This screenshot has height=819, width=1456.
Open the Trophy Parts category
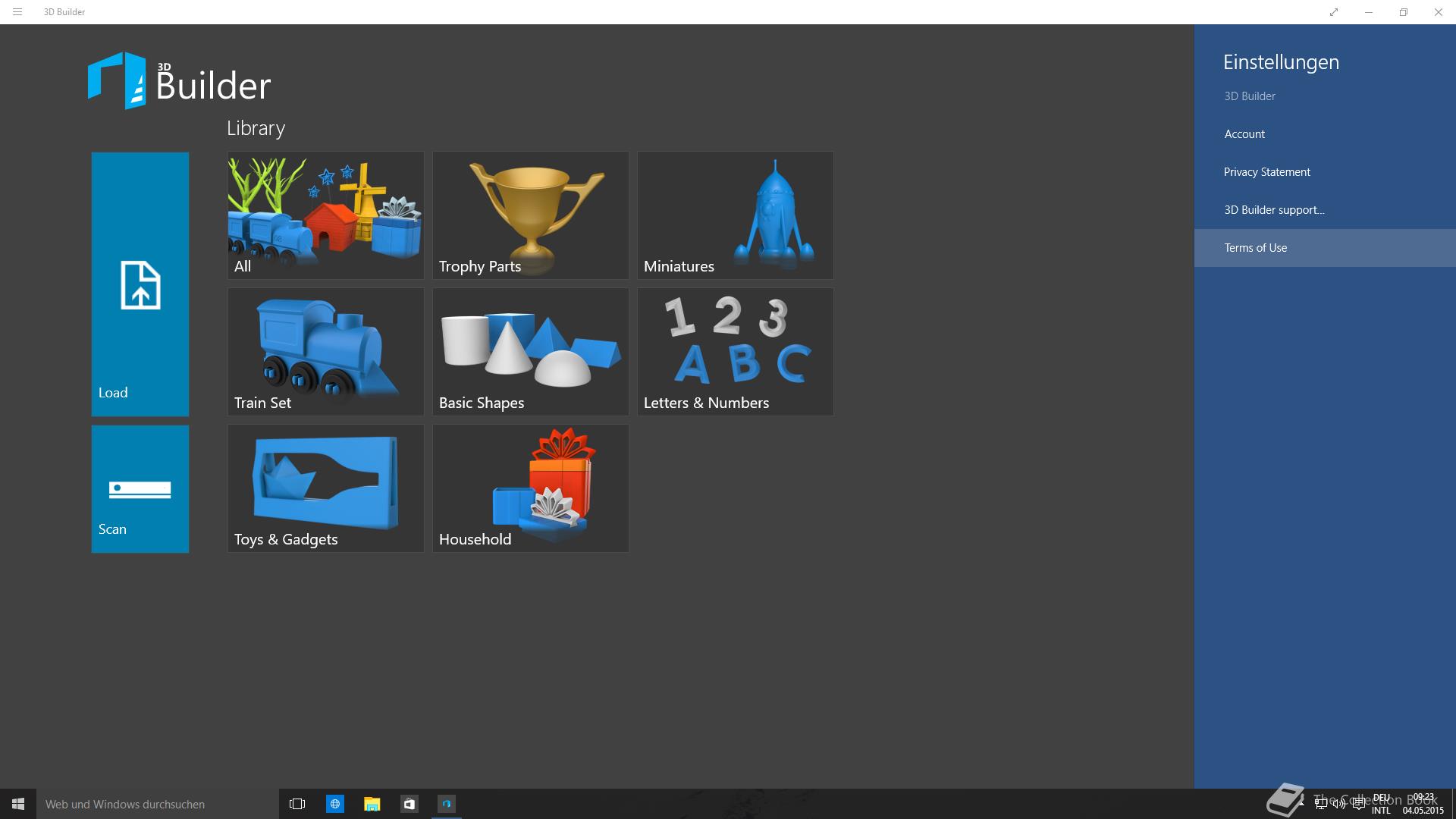531,215
